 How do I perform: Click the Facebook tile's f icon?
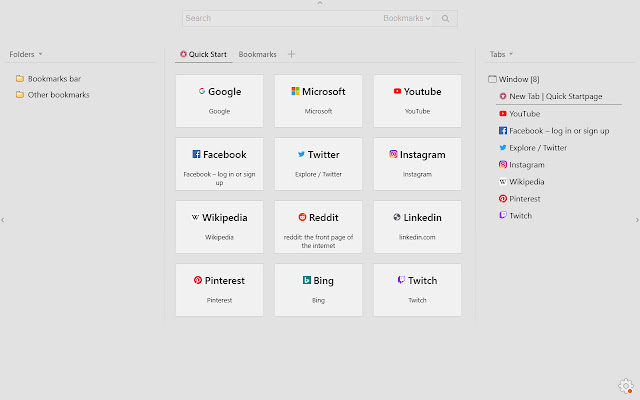click(x=196, y=154)
